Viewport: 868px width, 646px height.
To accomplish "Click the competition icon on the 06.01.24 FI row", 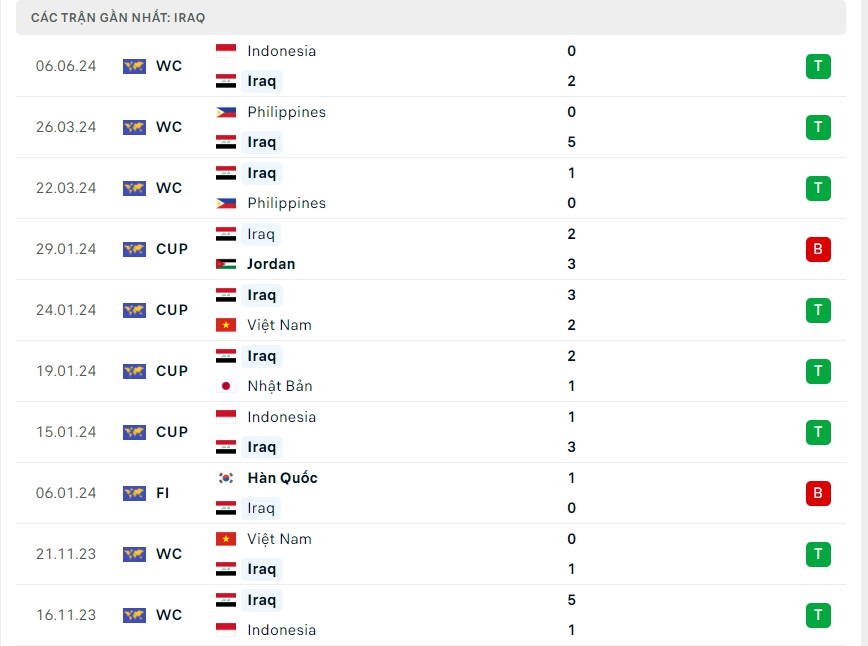I will coord(134,493).
